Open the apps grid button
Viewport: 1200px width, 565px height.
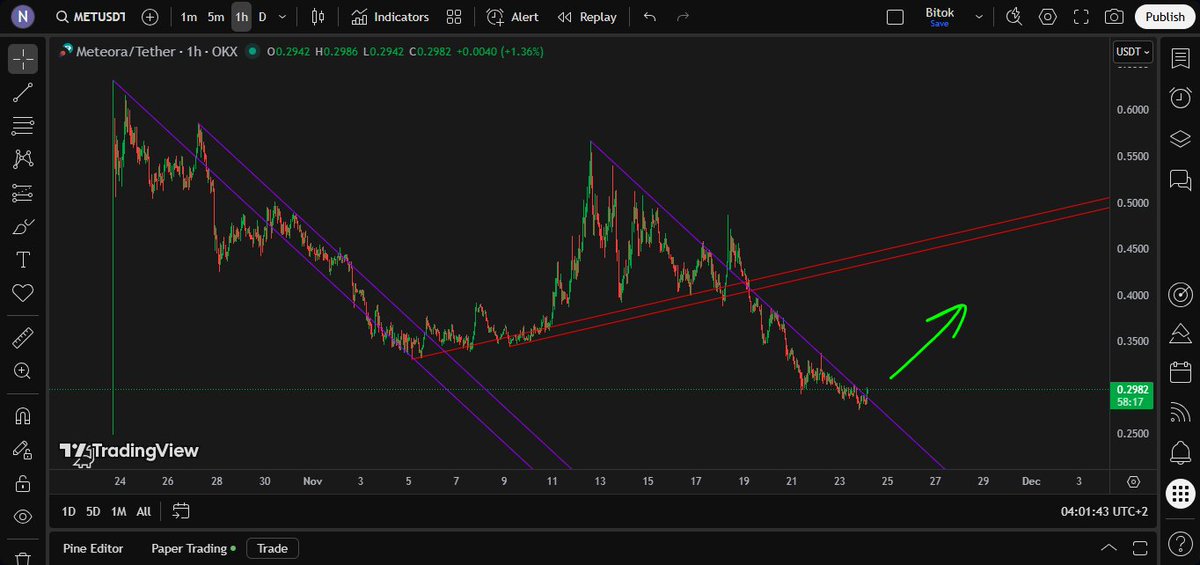tap(1180, 493)
